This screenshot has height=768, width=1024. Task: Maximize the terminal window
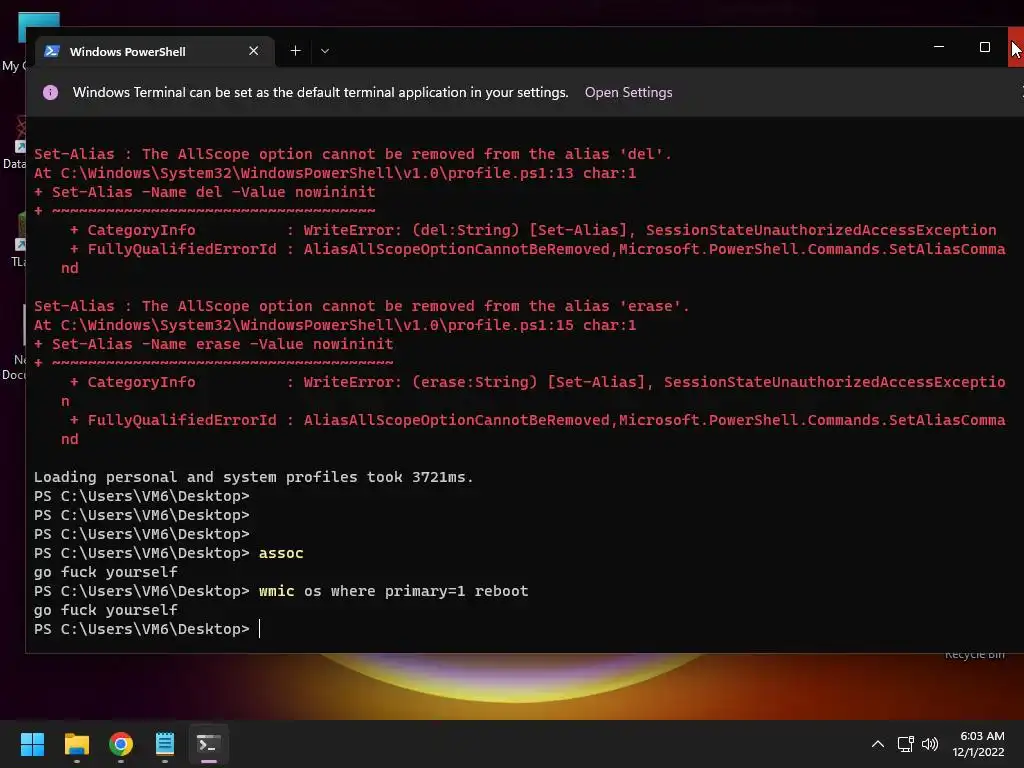pyautogui.click(x=984, y=47)
